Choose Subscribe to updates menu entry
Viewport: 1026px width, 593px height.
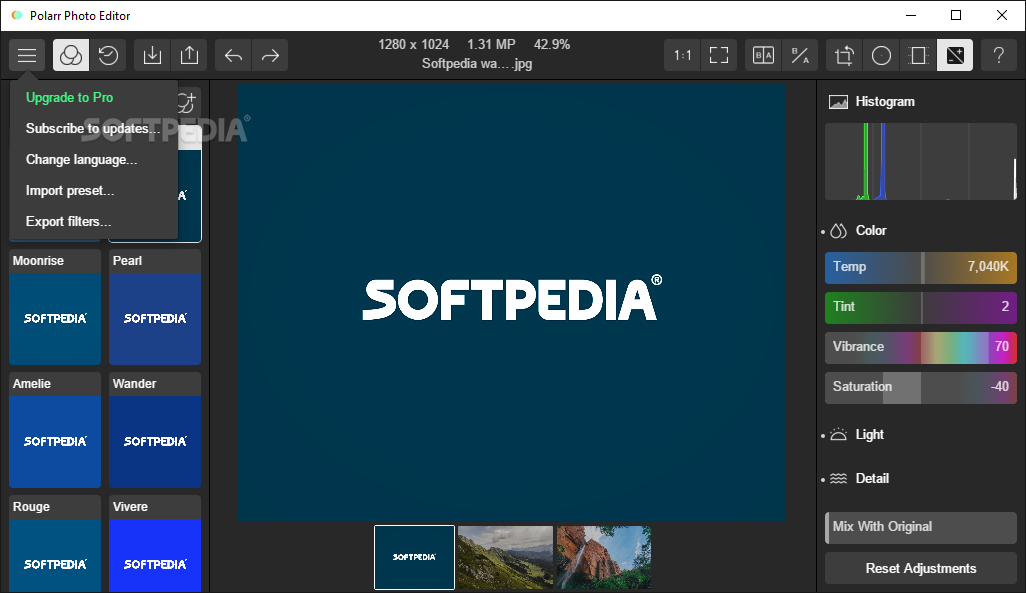pyautogui.click(x=93, y=128)
